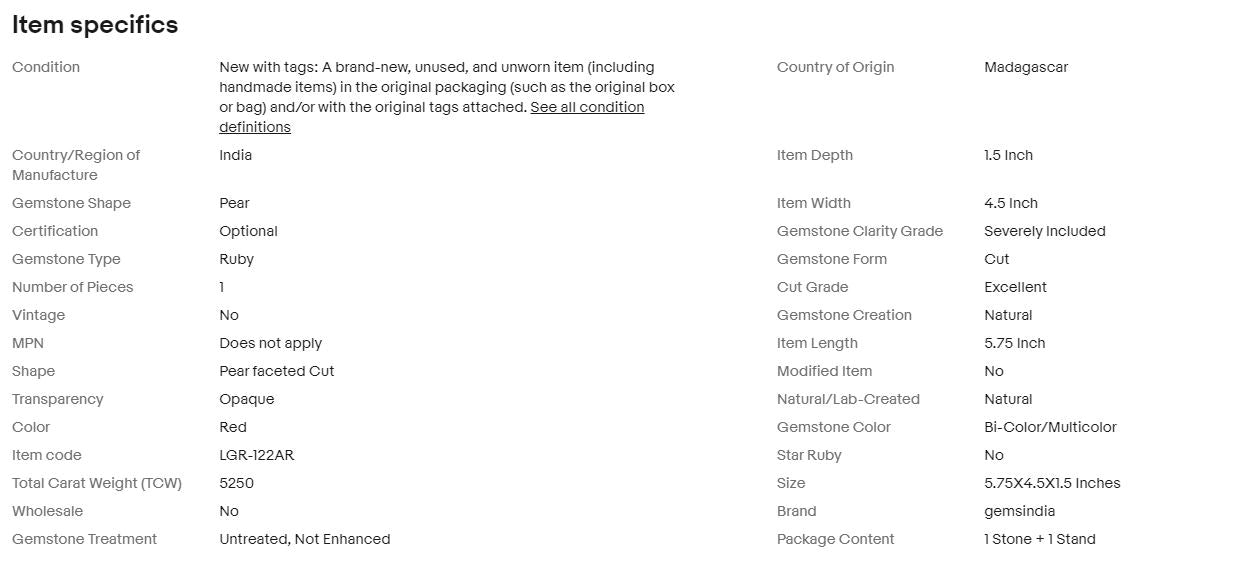Select the Severely Included clarity grade text
Screen dimensions: 1254x572
coord(1045,231)
